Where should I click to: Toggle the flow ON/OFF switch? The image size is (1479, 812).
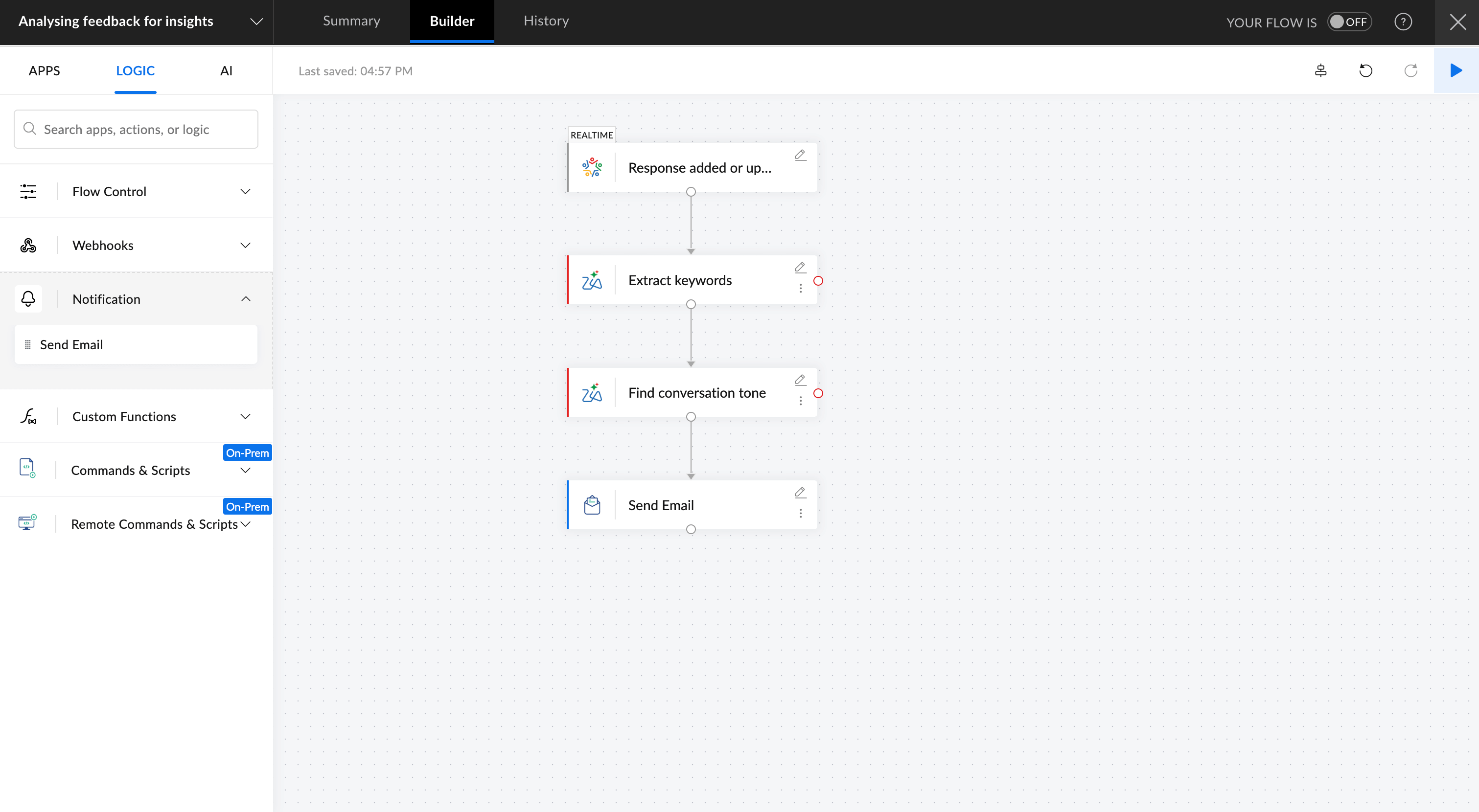pos(1349,22)
